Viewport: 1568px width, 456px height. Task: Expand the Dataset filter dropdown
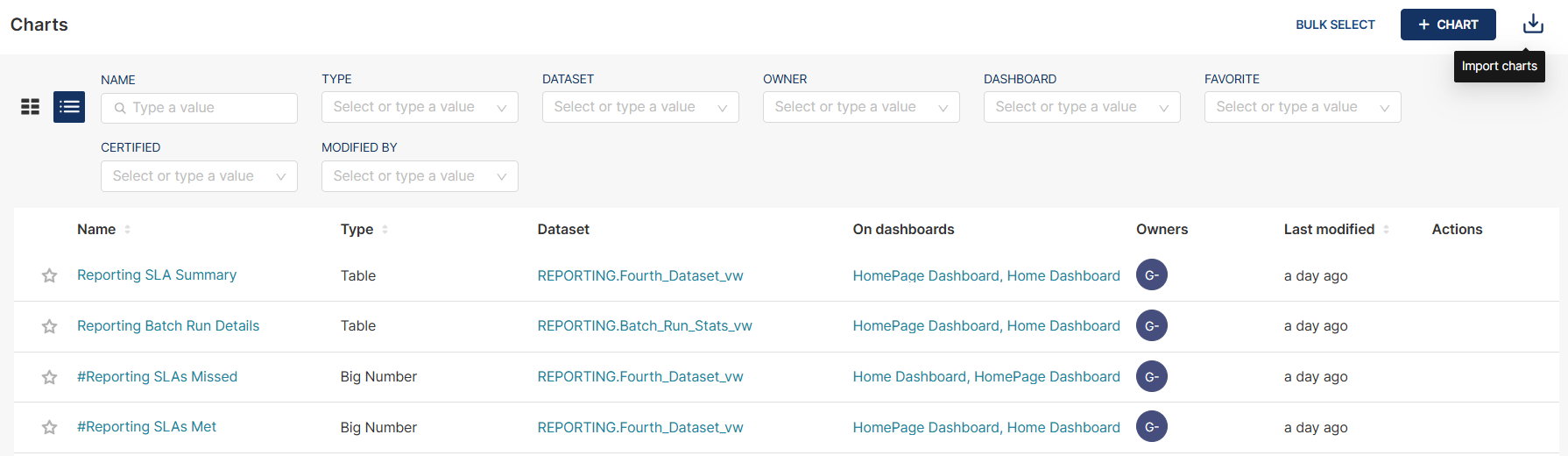point(640,107)
